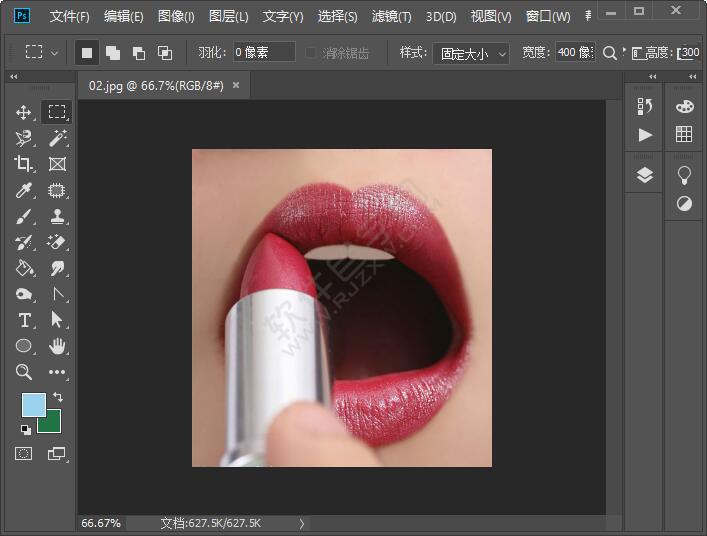Change the screen mode

(56, 453)
